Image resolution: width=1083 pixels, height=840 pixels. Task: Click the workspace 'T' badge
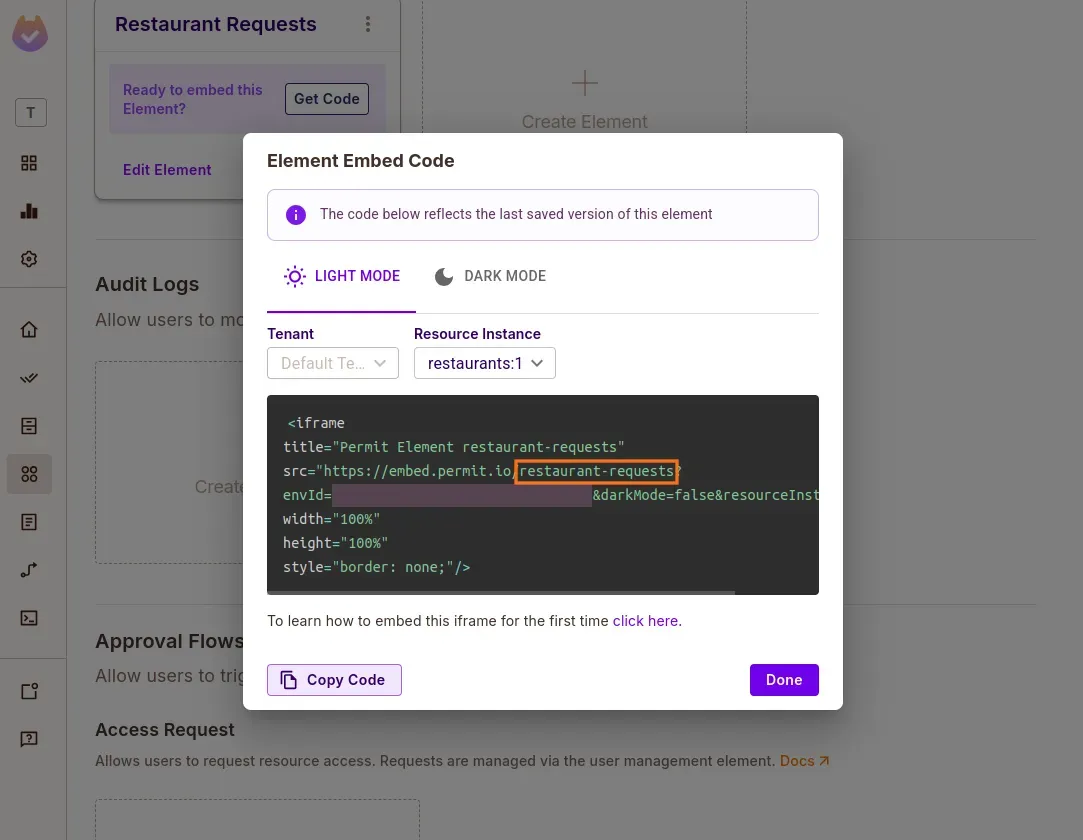point(30,113)
